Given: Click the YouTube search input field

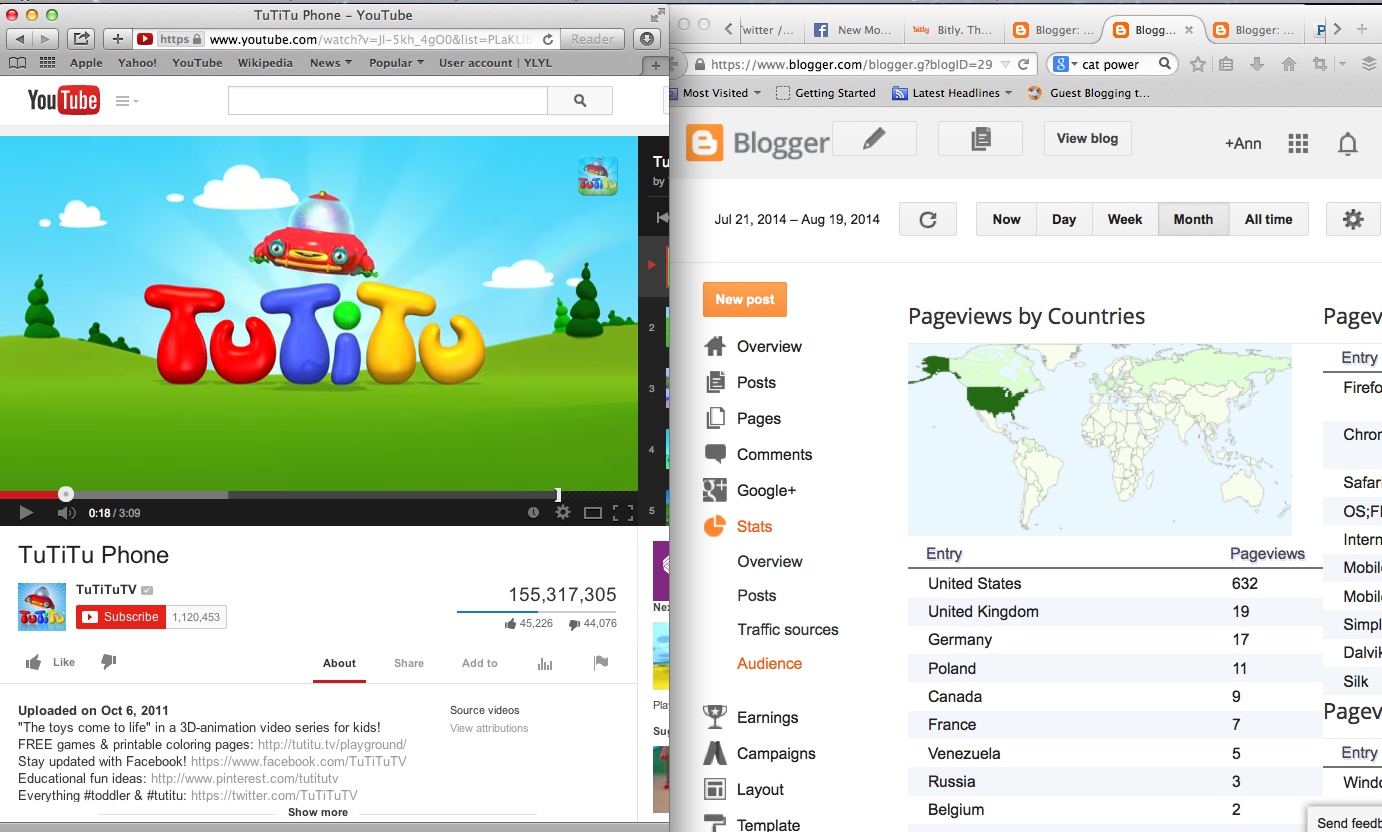Looking at the screenshot, I should click(x=388, y=101).
